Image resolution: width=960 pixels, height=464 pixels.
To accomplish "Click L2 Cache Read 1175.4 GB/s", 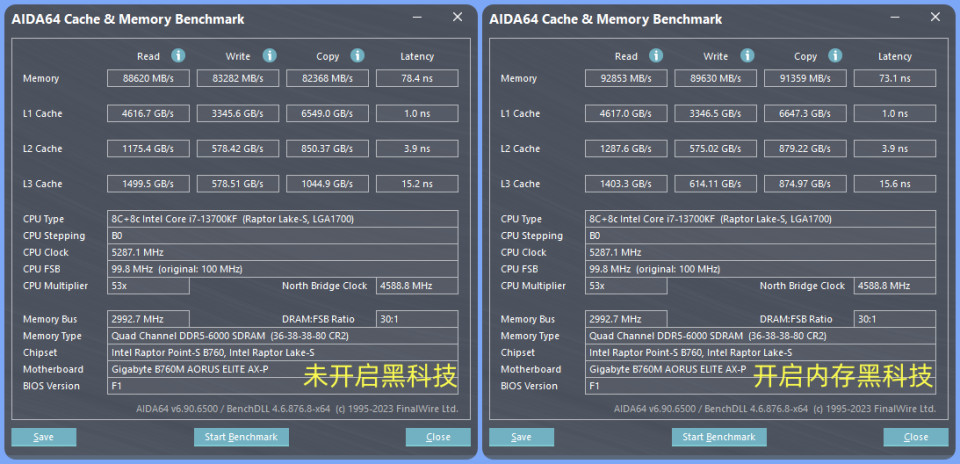I will [148, 149].
